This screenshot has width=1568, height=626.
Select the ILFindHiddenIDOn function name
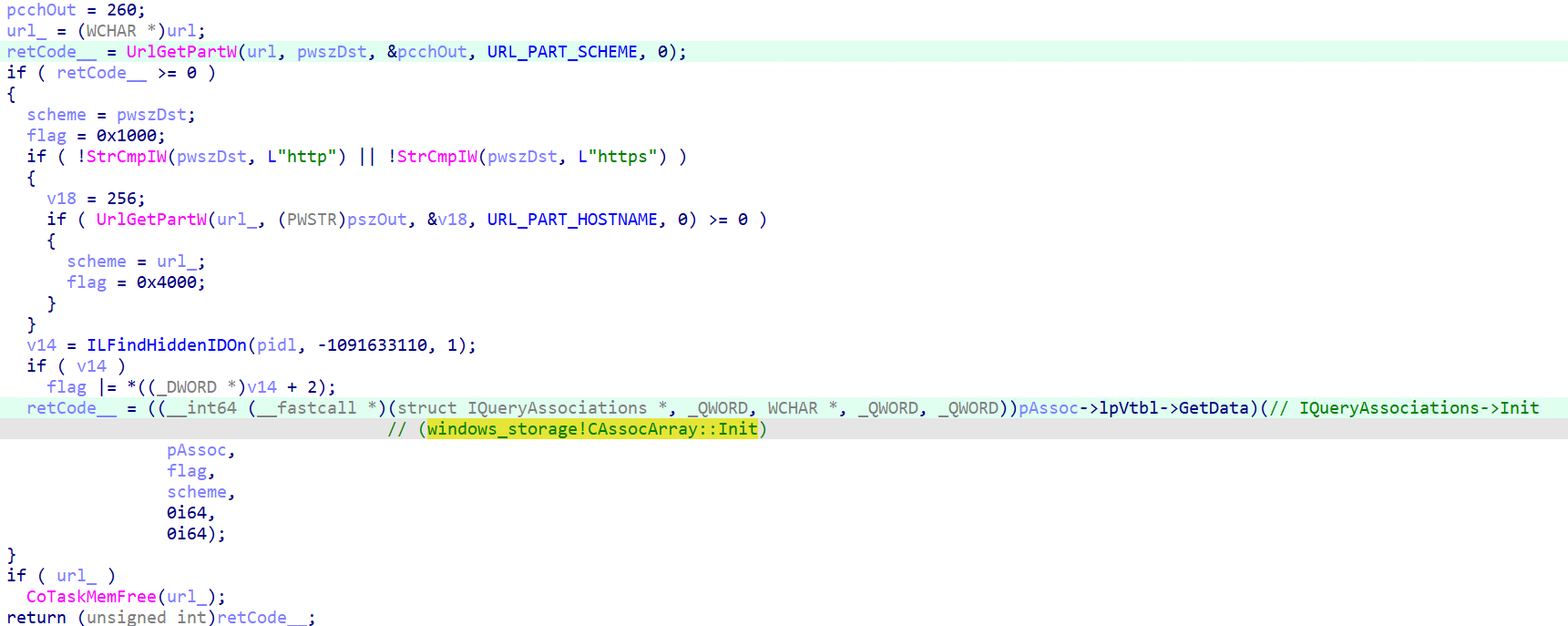tap(166, 345)
